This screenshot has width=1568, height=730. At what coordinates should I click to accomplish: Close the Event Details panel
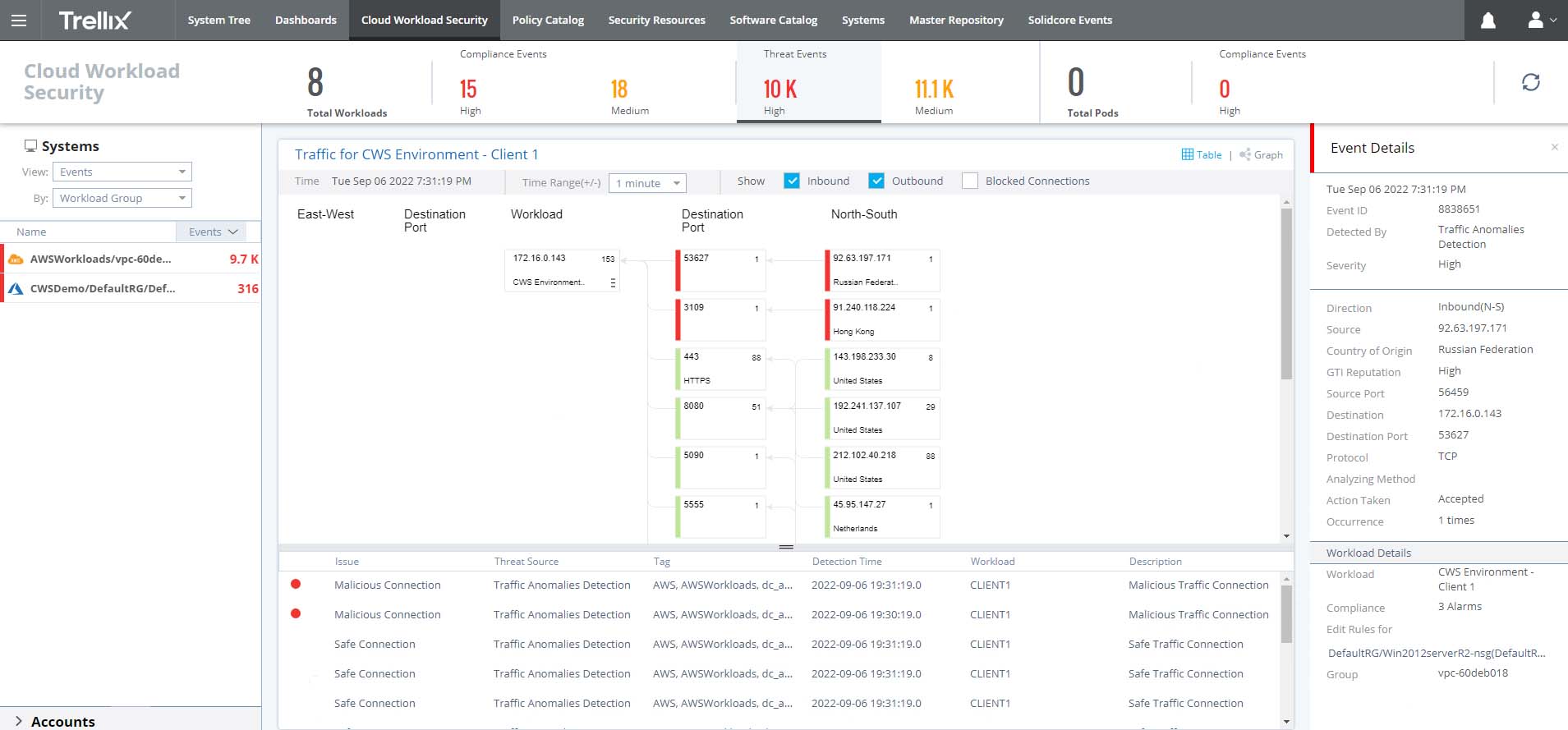click(x=1554, y=147)
